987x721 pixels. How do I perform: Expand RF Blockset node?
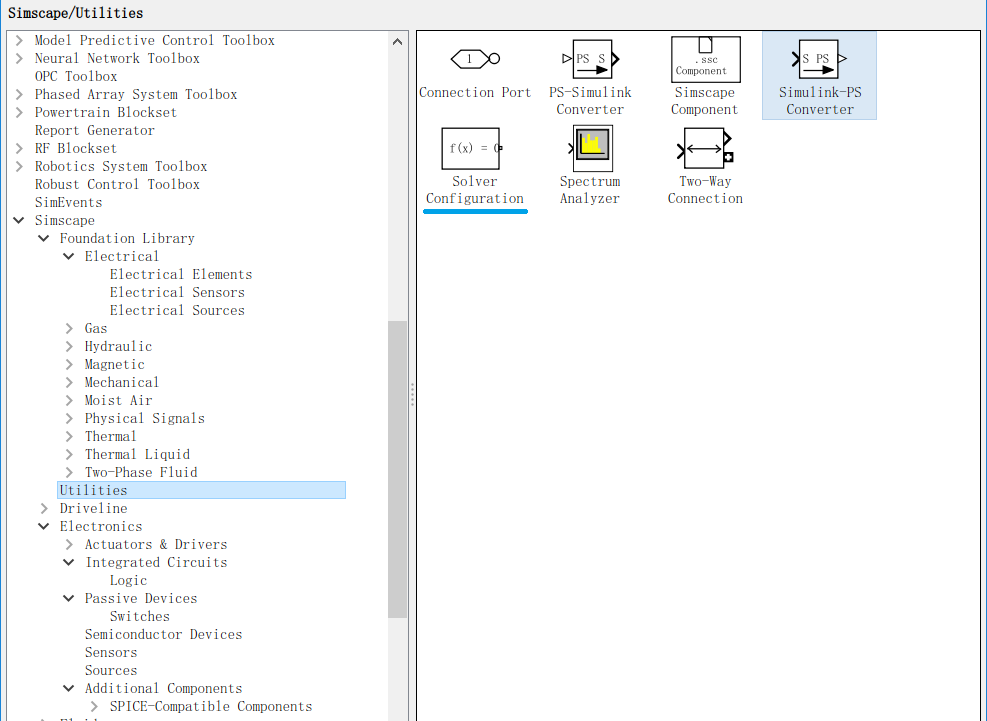click(x=19, y=149)
